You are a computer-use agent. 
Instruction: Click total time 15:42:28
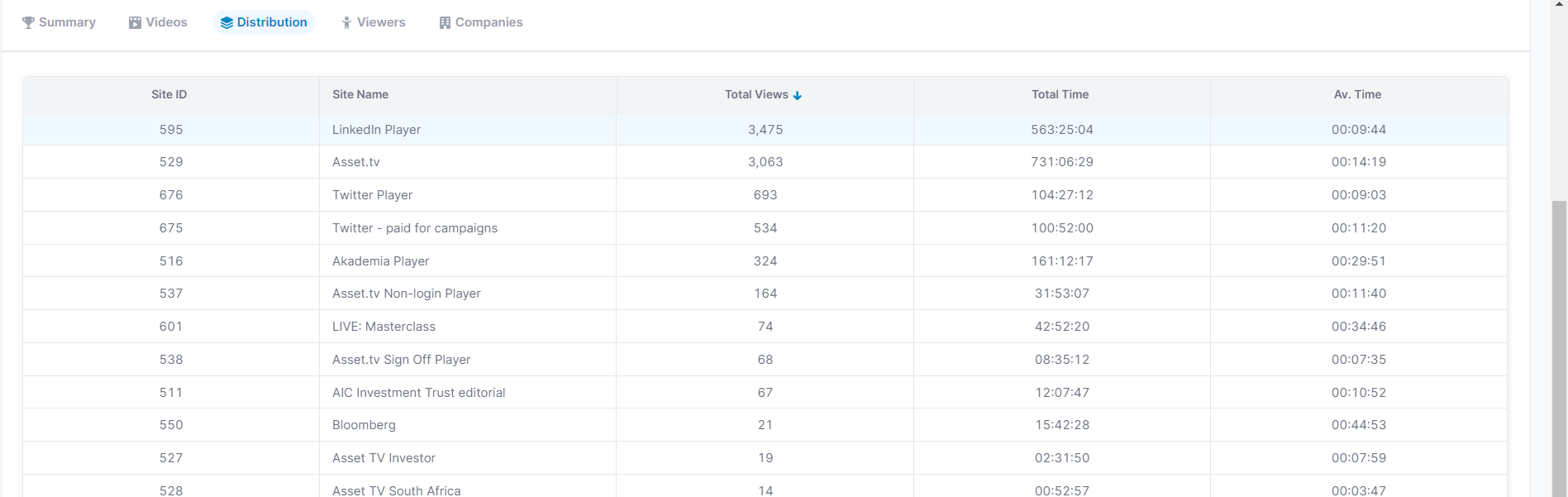[1062, 425]
